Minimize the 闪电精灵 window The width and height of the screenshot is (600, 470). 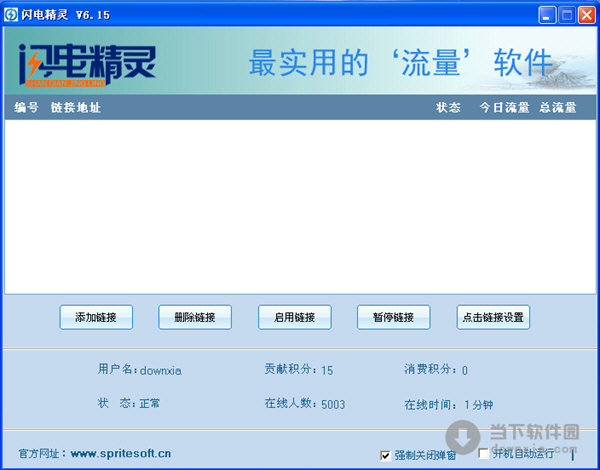tap(547, 14)
